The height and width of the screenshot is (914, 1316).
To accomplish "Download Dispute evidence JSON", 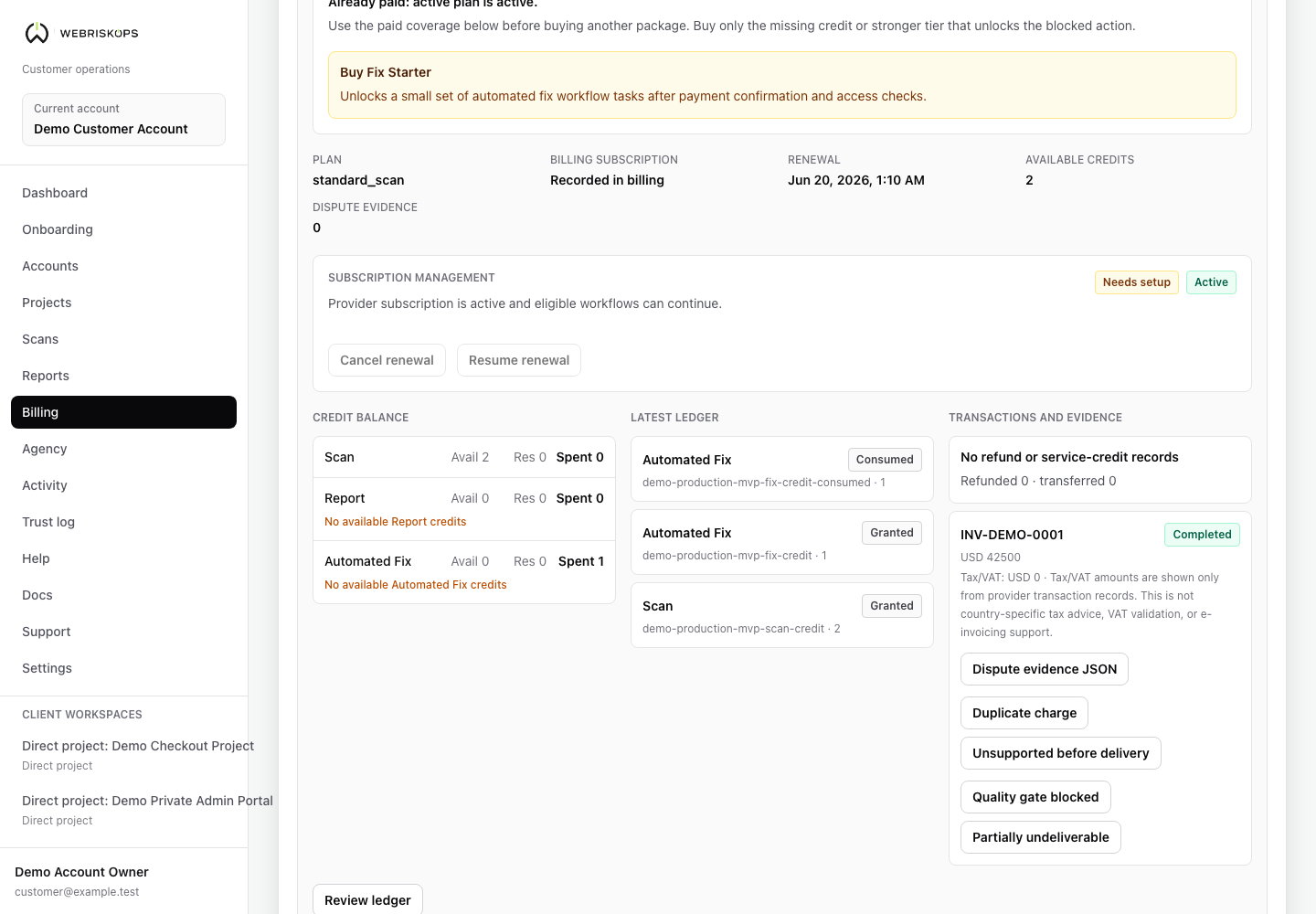I will coord(1045,669).
